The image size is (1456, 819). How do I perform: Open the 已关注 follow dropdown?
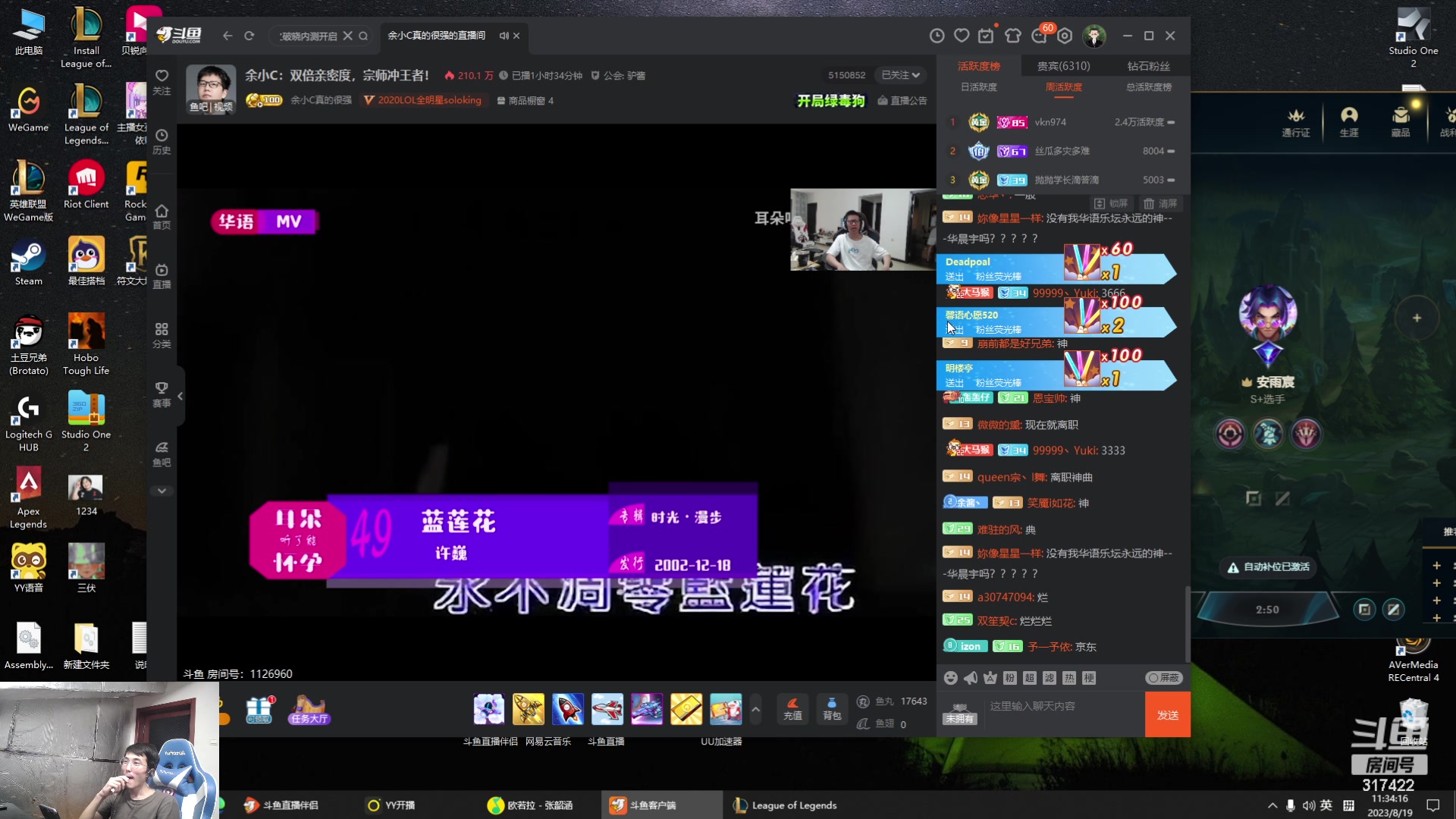coord(901,75)
